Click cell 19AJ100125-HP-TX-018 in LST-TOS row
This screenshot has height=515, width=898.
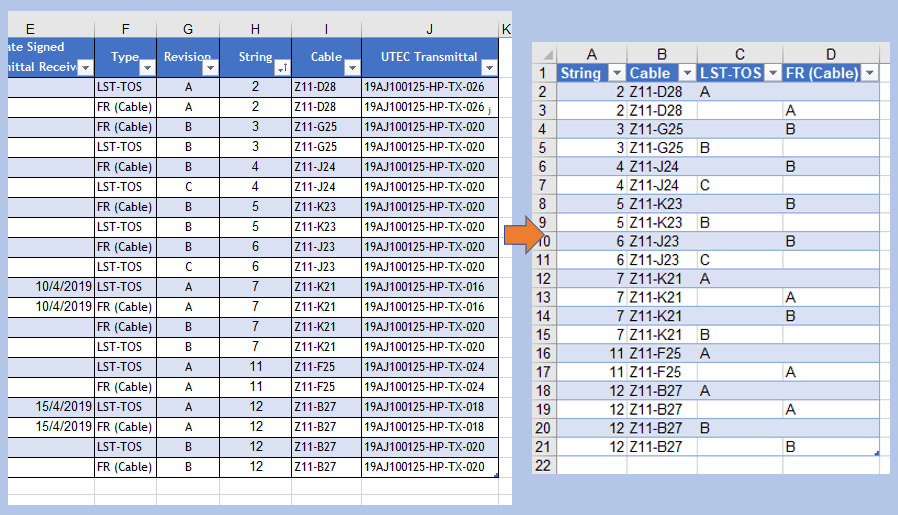coord(430,407)
